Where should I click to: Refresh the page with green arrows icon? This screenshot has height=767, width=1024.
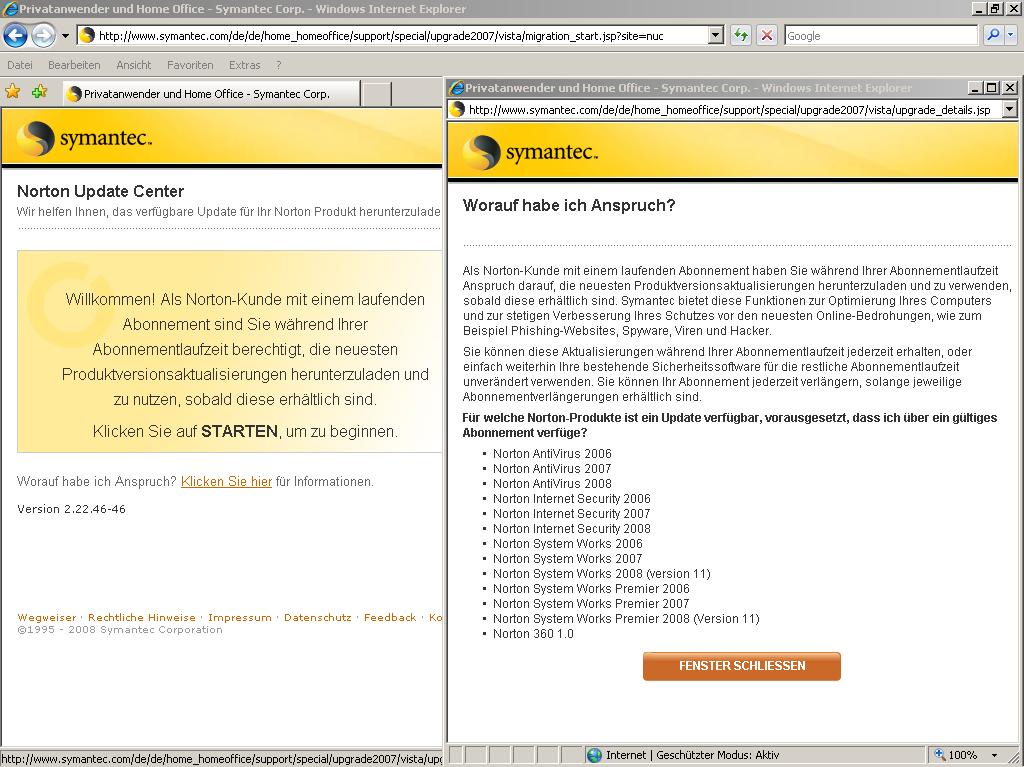pos(741,35)
